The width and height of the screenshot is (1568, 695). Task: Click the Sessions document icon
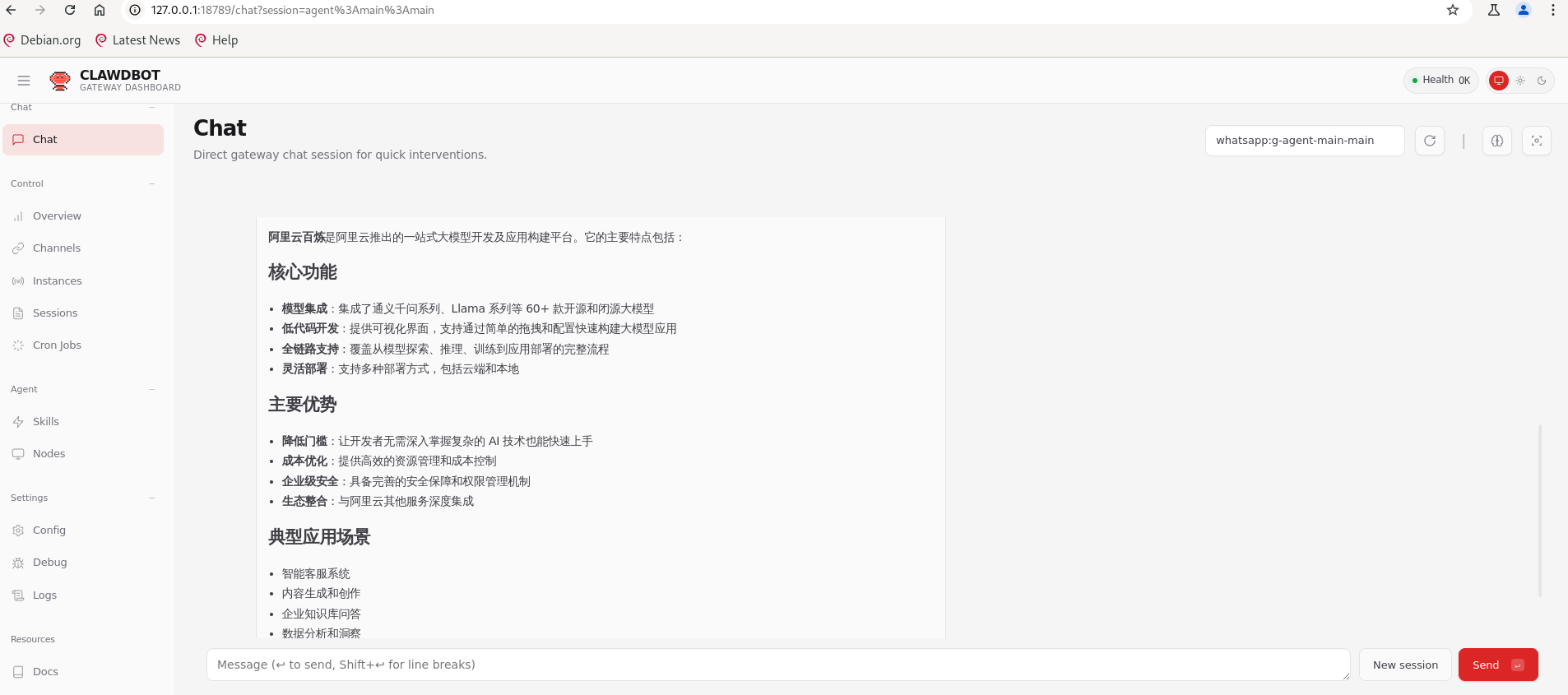[x=18, y=313]
